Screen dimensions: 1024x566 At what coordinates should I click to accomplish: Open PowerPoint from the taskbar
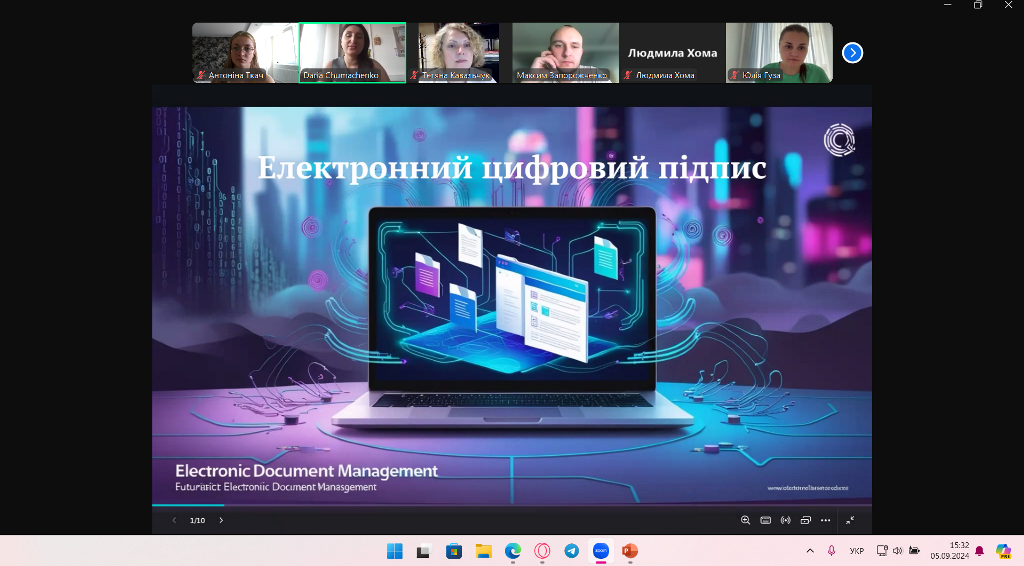click(x=630, y=550)
